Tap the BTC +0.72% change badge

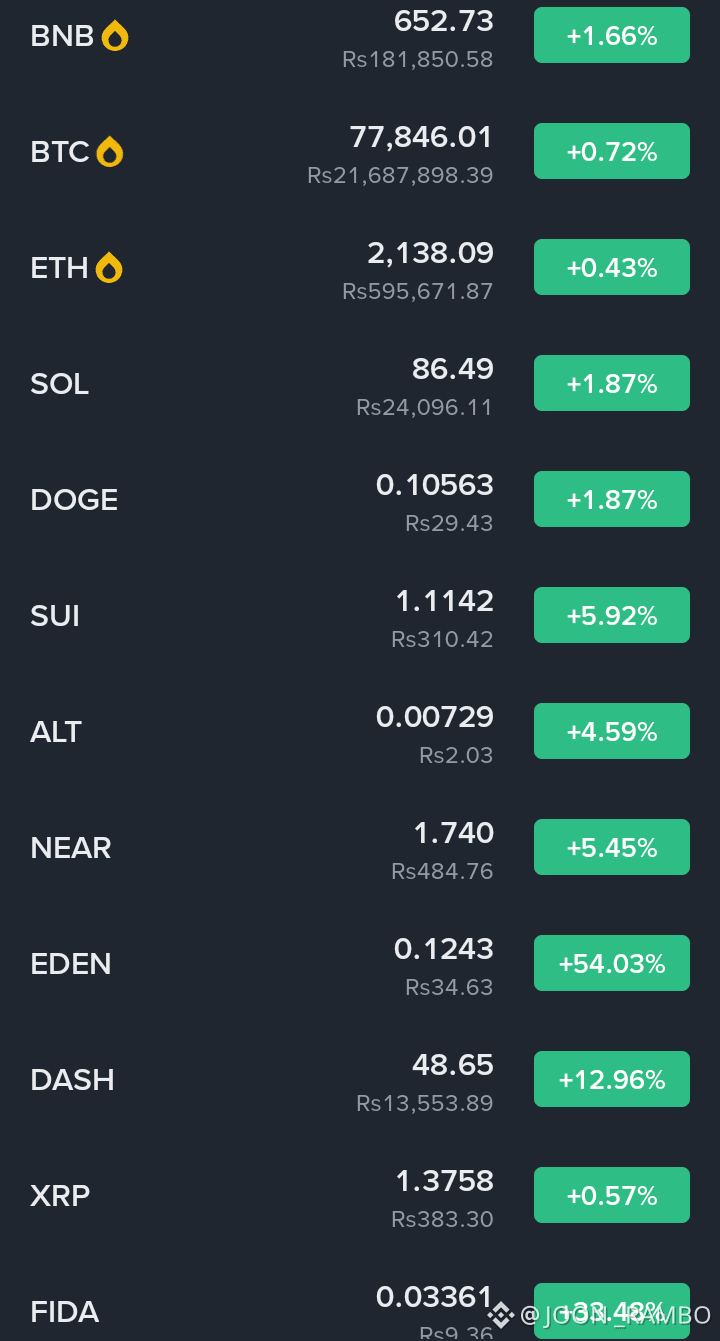[x=612, y=151]
